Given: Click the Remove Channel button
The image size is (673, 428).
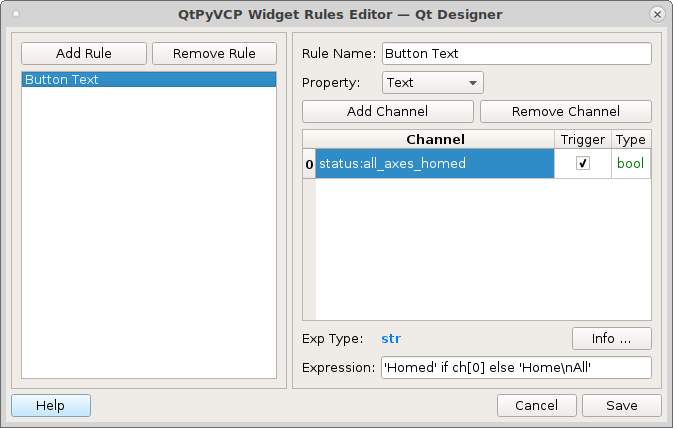Looking at the screenshot, I should [566, 112].
